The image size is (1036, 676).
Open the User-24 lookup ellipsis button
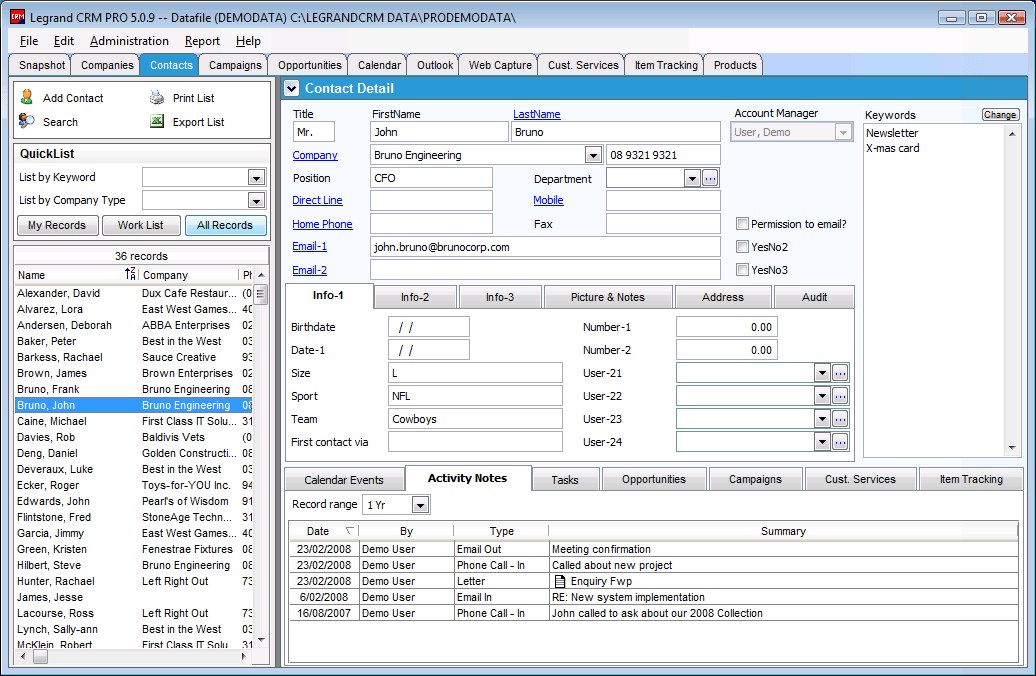[840, 442]
